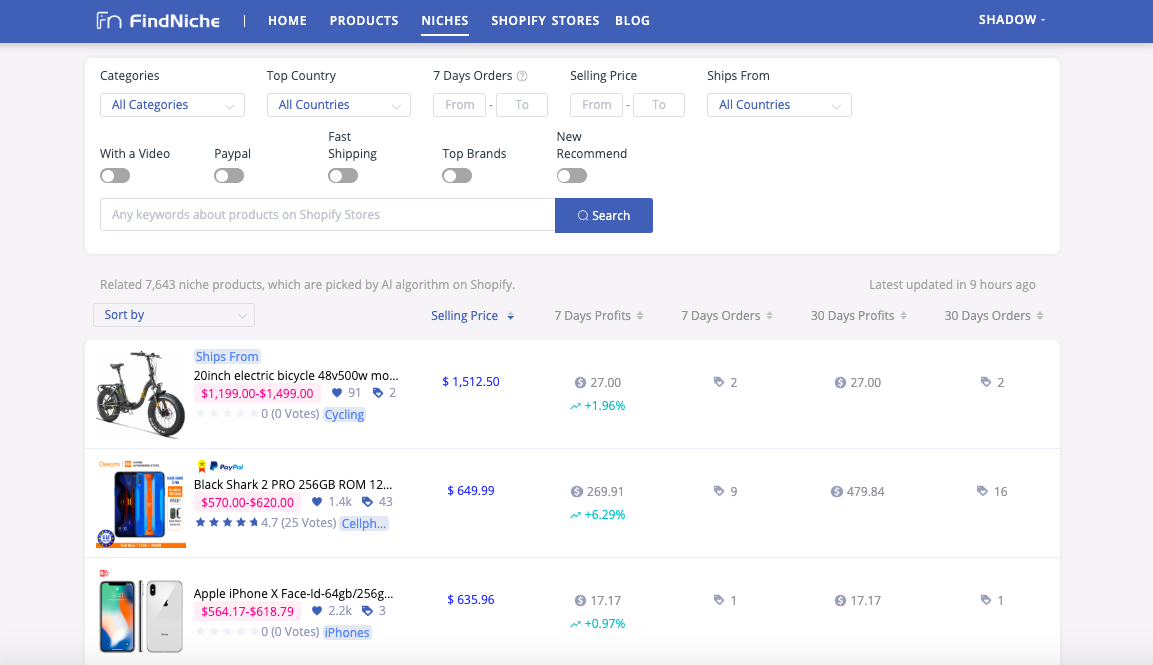Click the 7 Days Orders help icon
Image resolution: width=1153 pixels, height=665 pixels.
522,76
